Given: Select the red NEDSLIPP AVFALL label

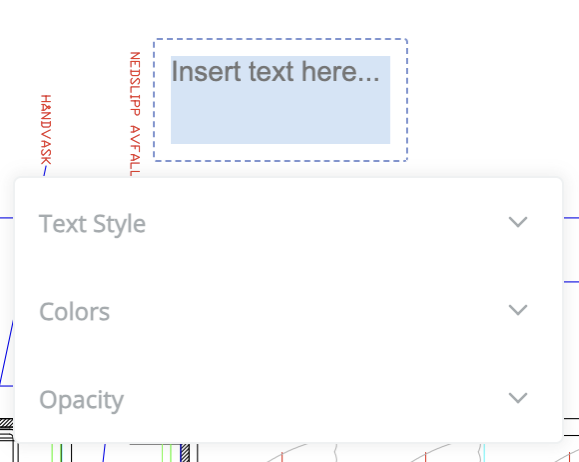Looking at the screenshot, I should coord(135,114).
